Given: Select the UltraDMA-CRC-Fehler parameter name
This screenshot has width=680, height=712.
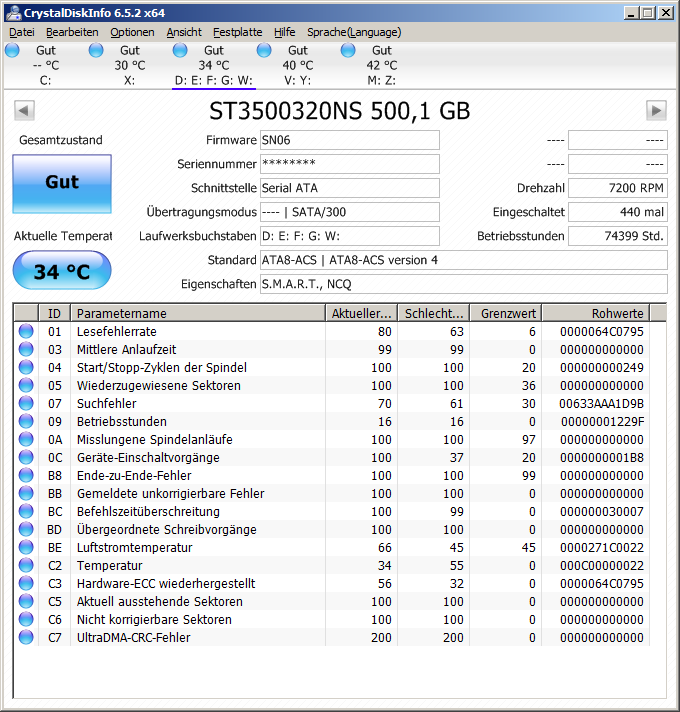Looking at the screenshot, I should (133, 638).
